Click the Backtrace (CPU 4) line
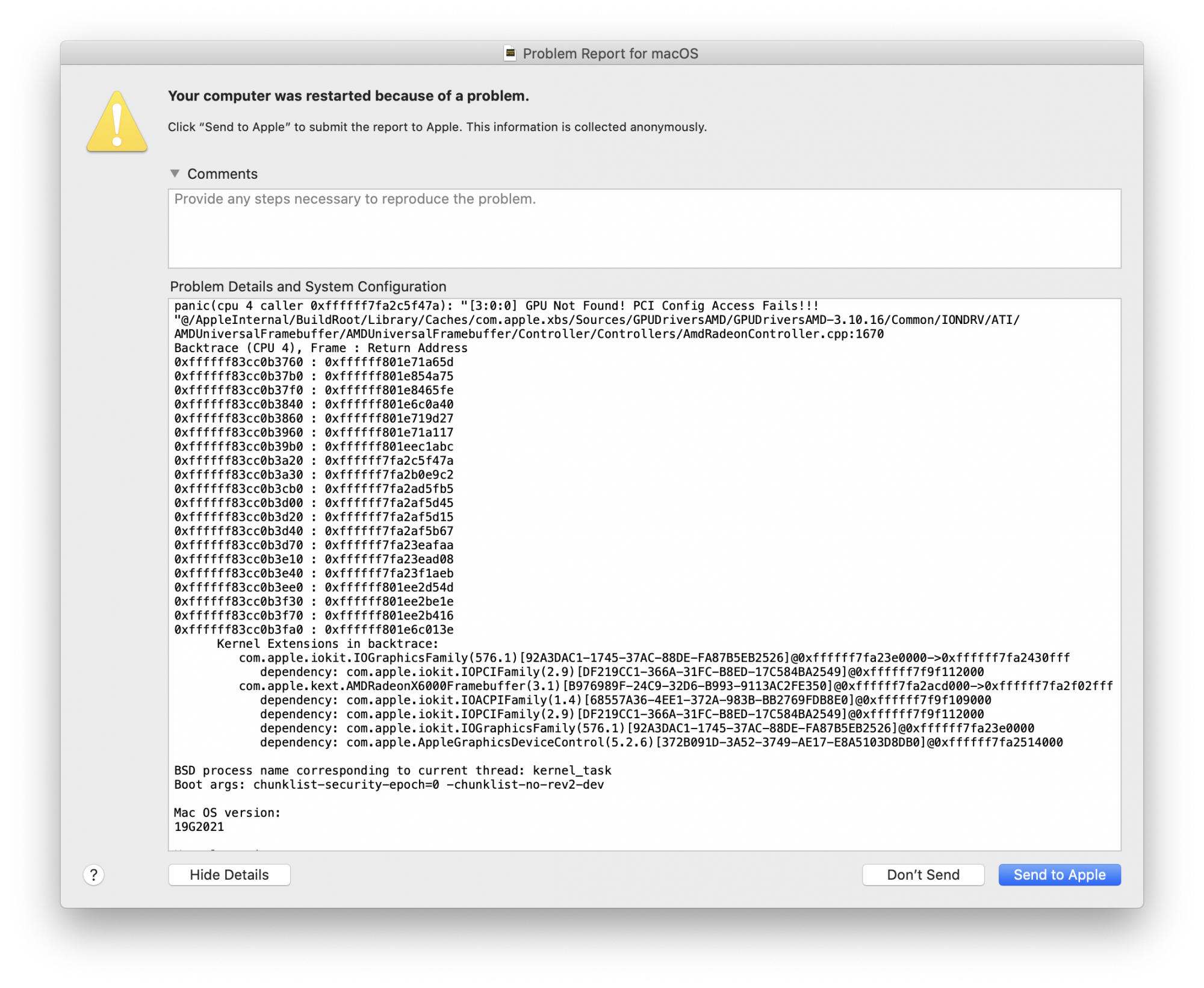 (x=320, y=348)
